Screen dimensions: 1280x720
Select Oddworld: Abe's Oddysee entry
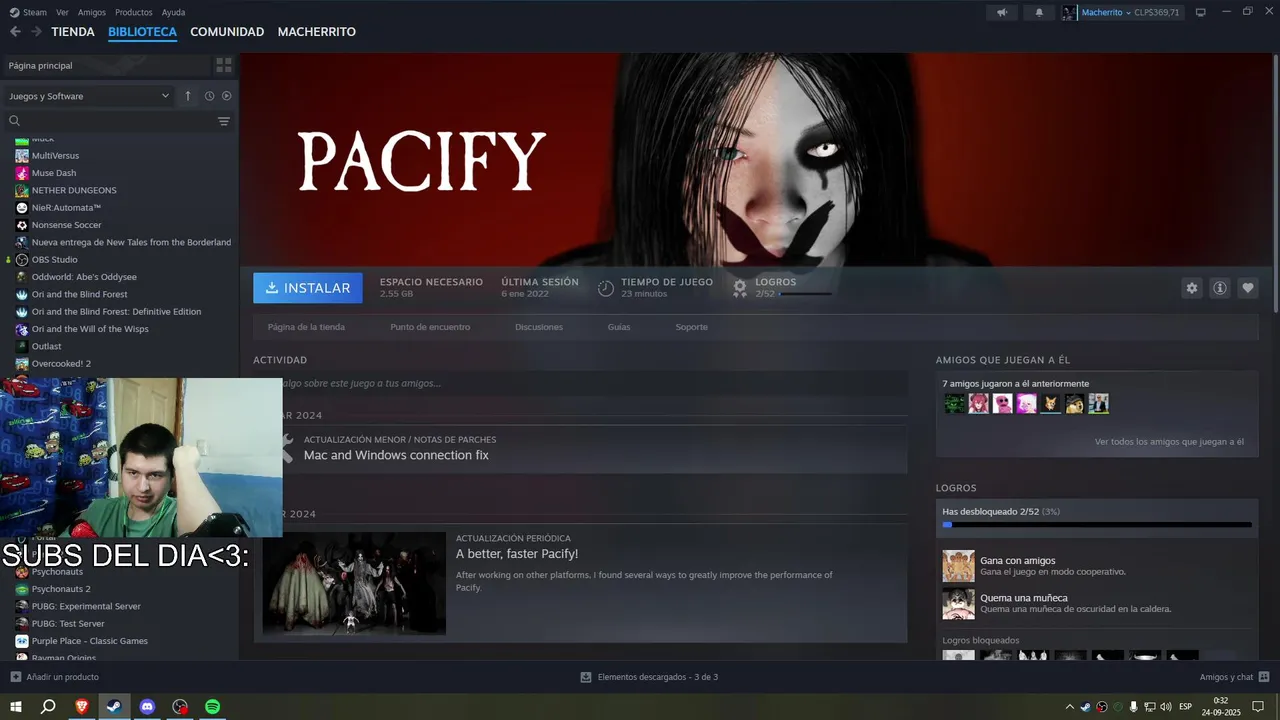click(x=84, y=277)
